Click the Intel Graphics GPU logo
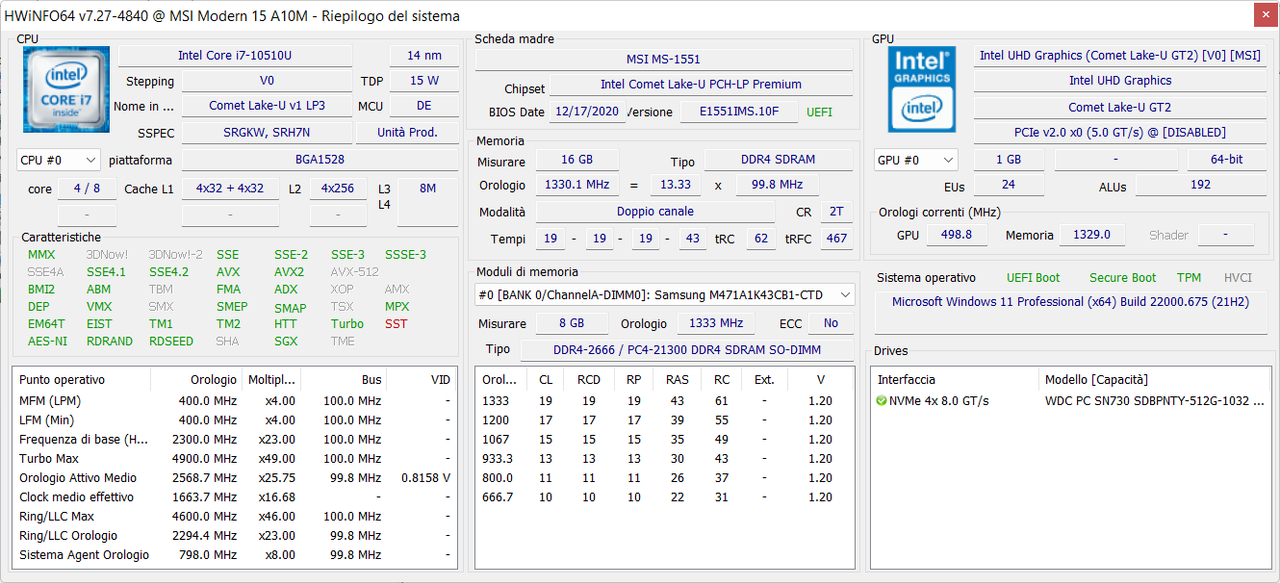Image resolution: width=1280 pixels, height=583 pixels. click(922, 88)
